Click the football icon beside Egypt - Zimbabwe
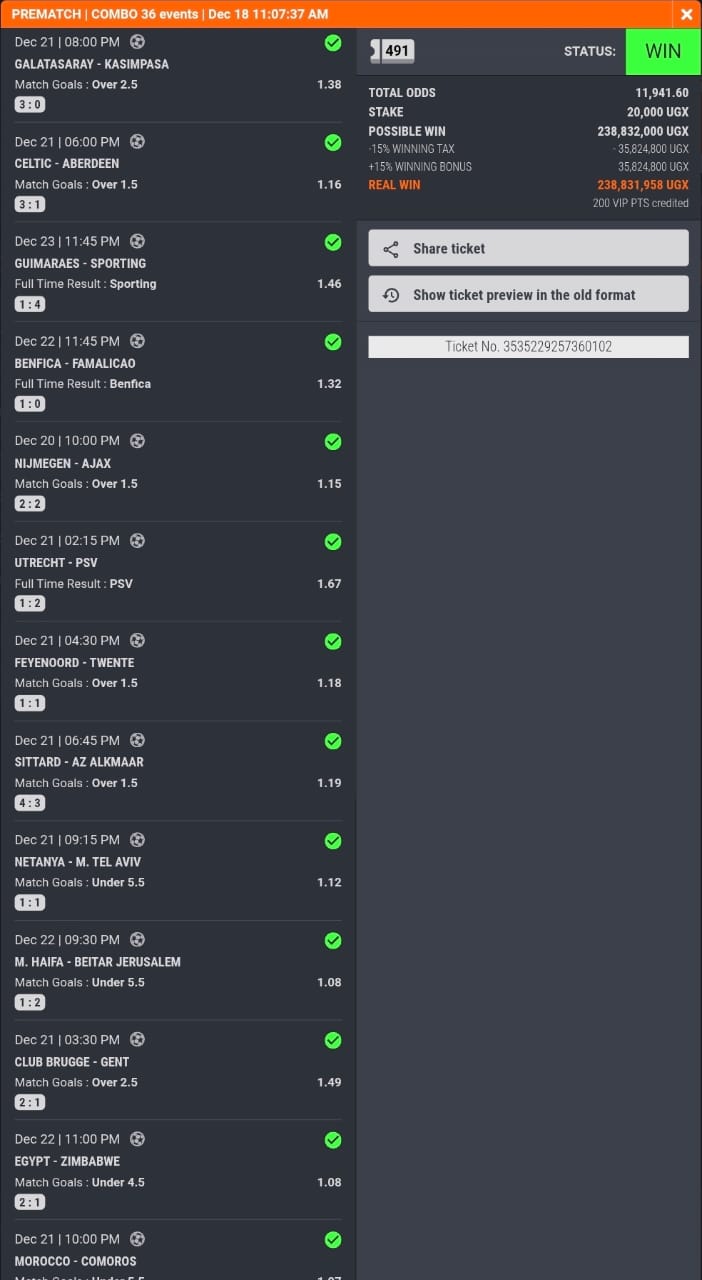The image size is (702, 1280). click(x=137, y=1139)
